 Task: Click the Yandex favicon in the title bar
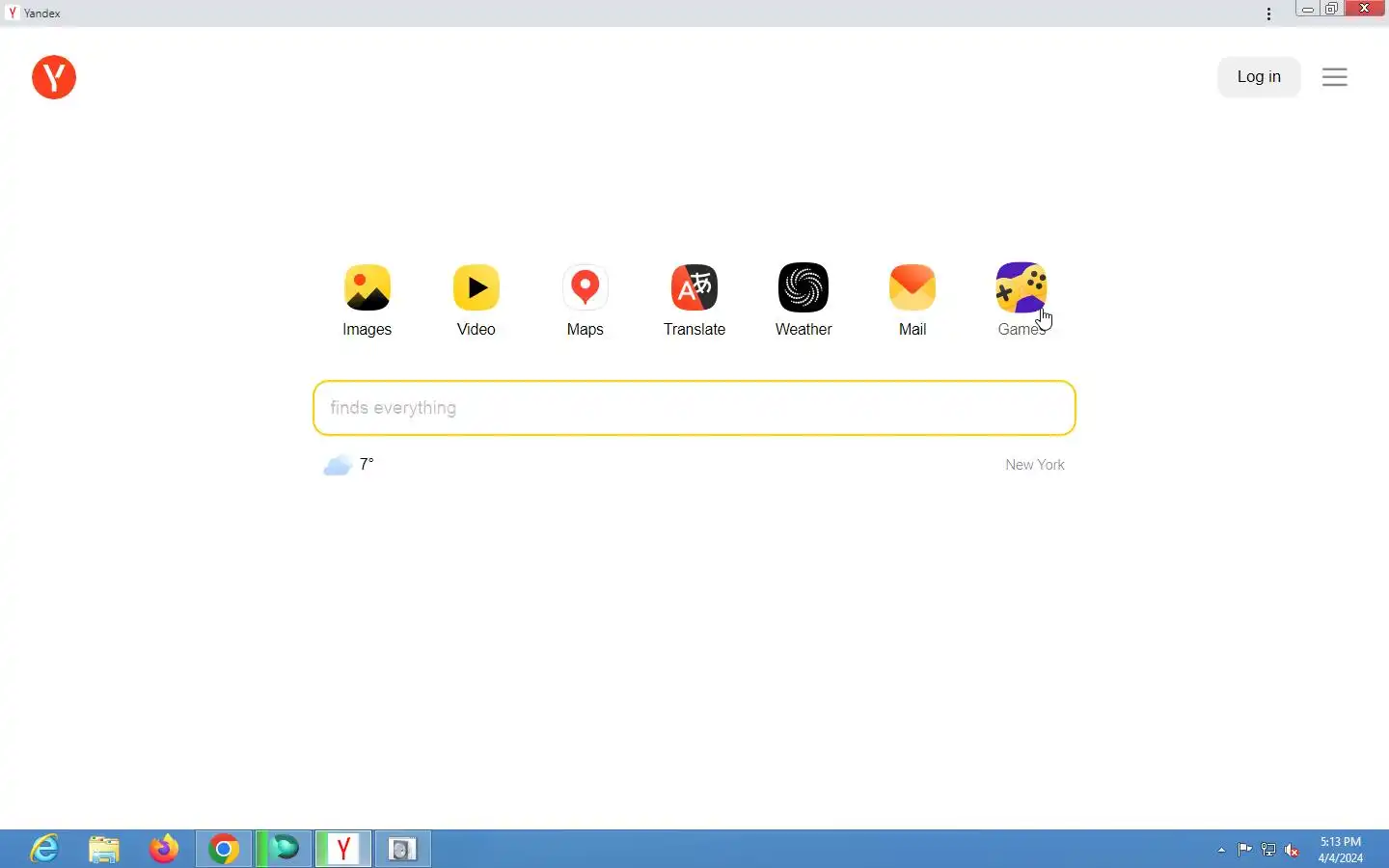click(x=13, y=13)
